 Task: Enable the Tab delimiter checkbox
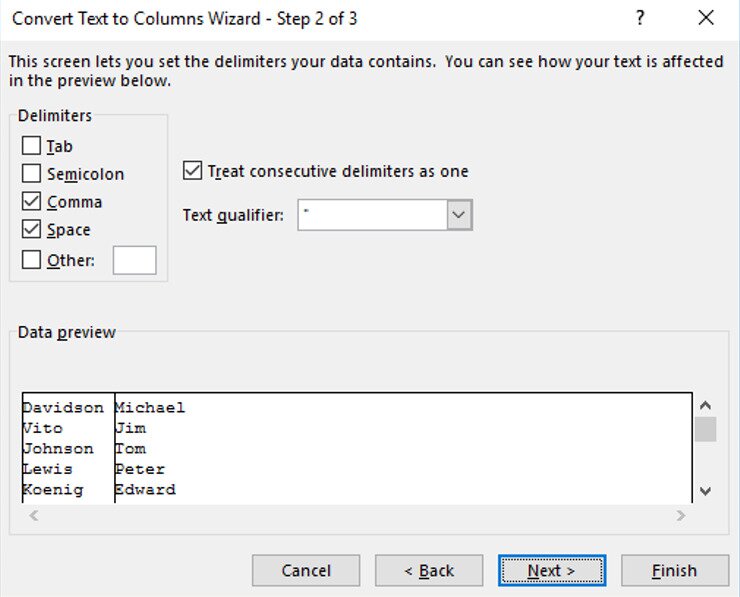point(31,146)
